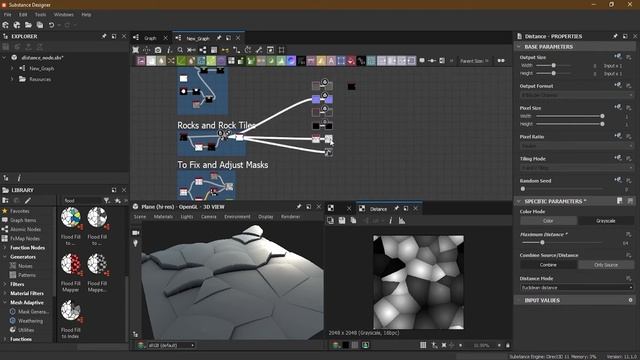Viewport: 640px width, 360px height.
Task: Click the red downward-arrow node icon
Action: (351, 61)
